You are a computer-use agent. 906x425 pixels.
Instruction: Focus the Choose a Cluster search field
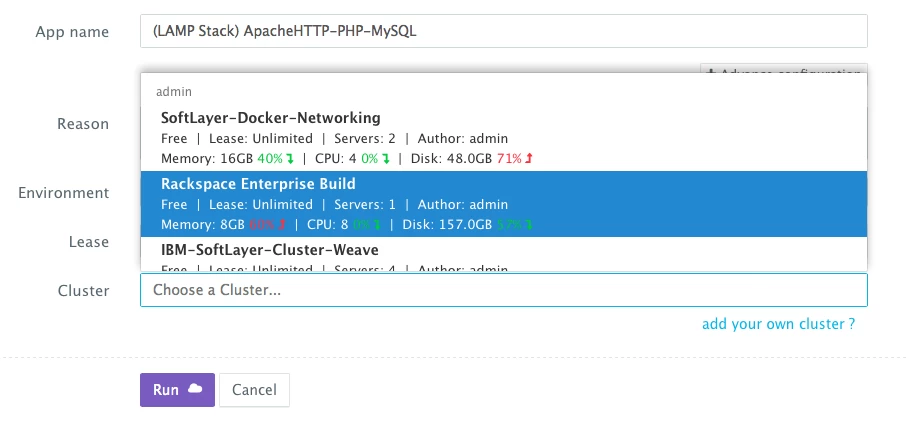(x=503, y=291)
